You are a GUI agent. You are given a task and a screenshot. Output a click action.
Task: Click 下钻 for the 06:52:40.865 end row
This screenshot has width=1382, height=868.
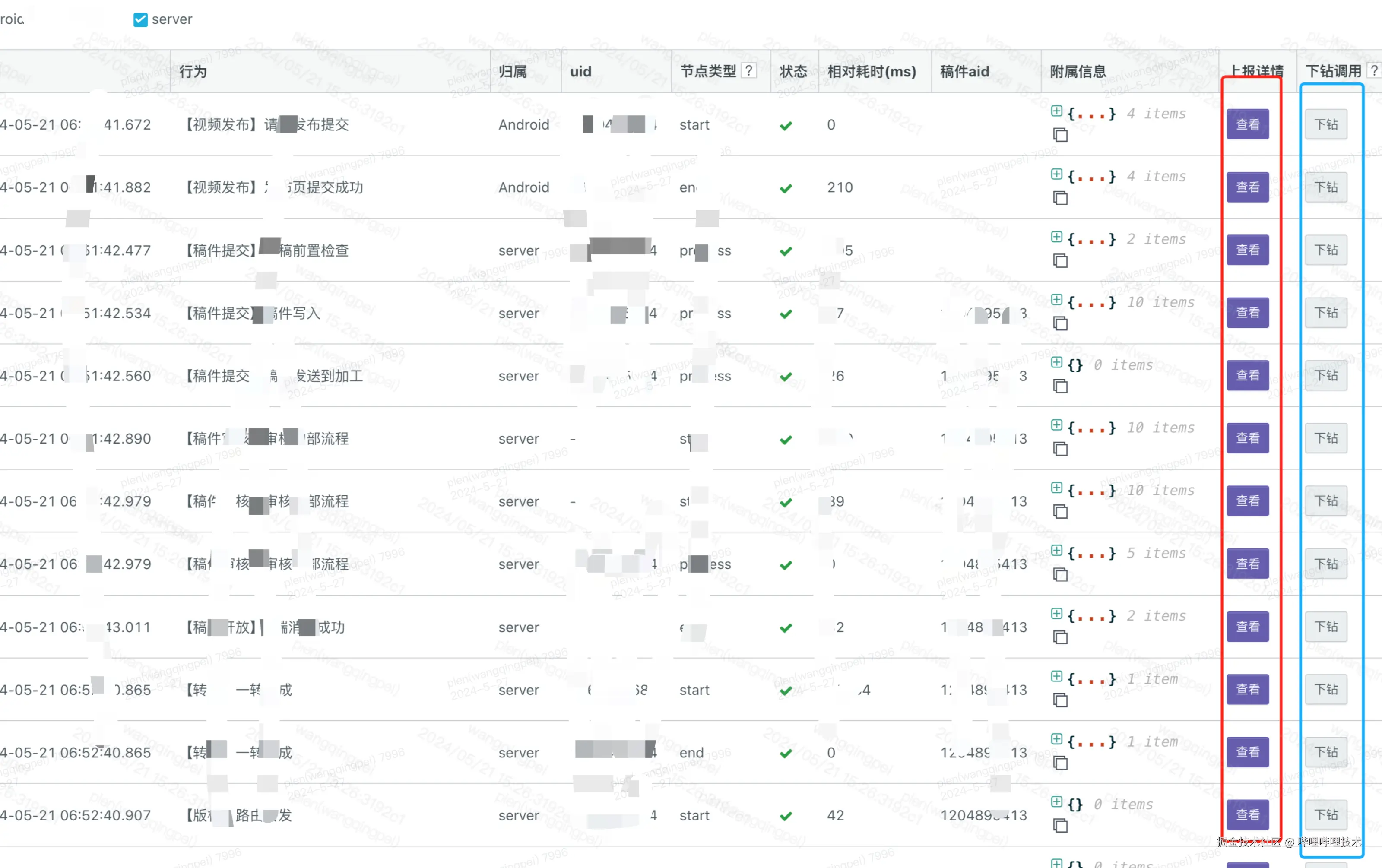click(x=1326, y=752)
